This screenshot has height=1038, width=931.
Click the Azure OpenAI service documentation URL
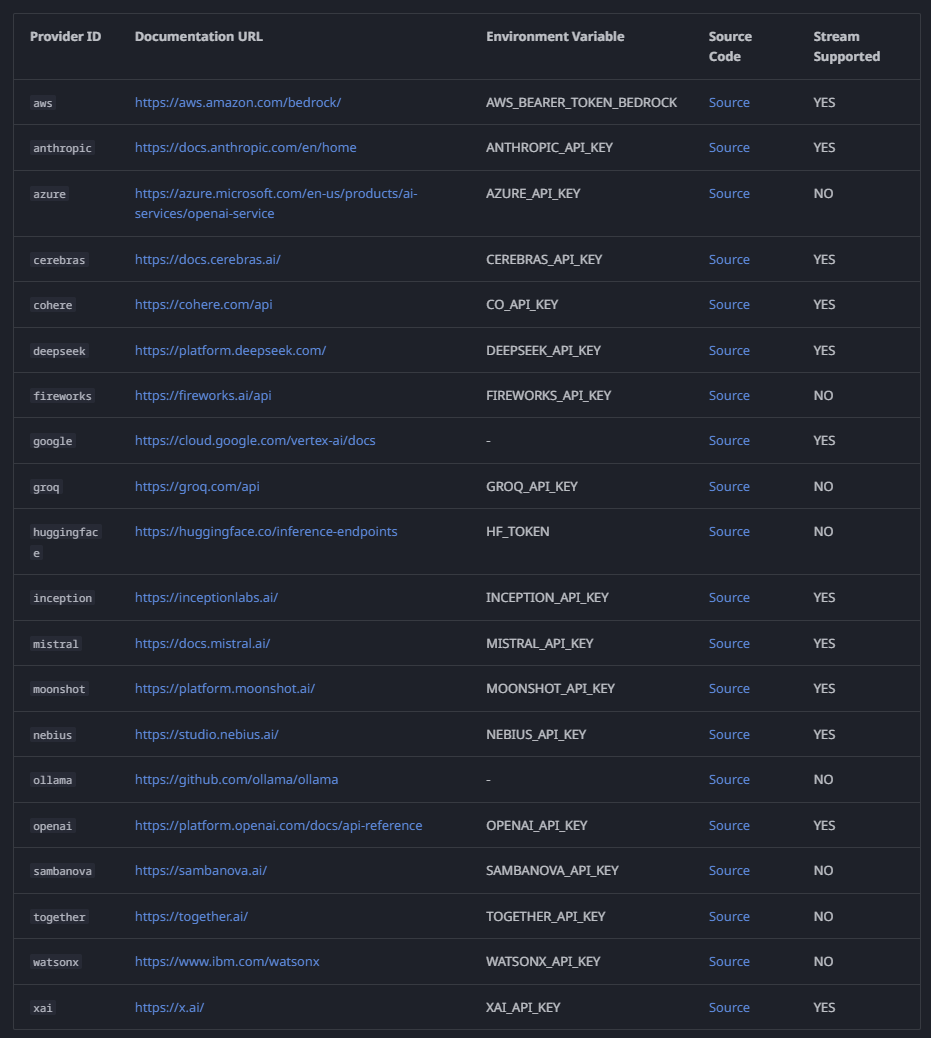point(276,203)
